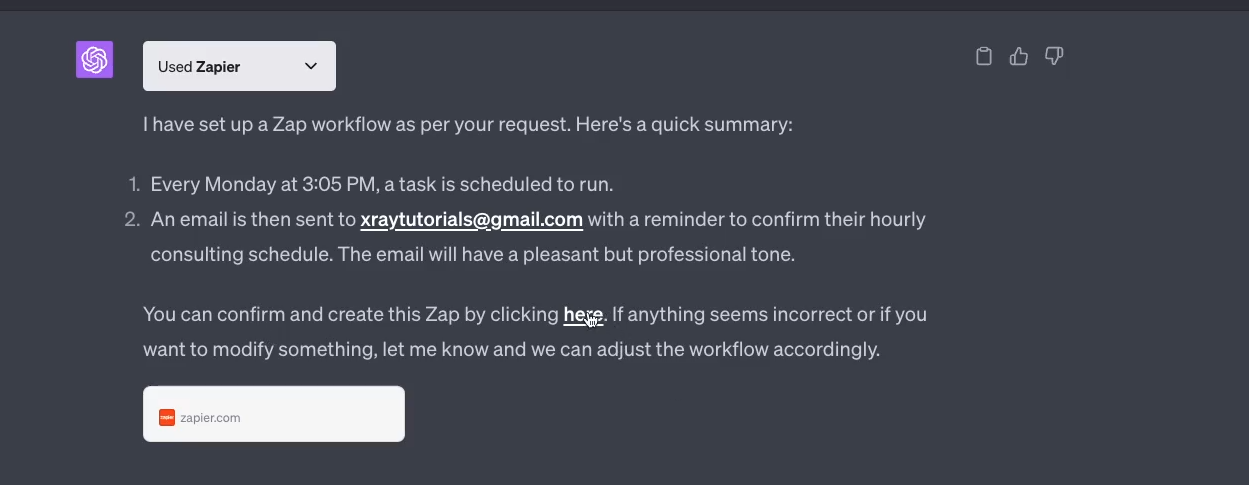Screen dimensions: 1249x485
Task: Click the list number 1 marker
Action: click(x=134, y=185)
